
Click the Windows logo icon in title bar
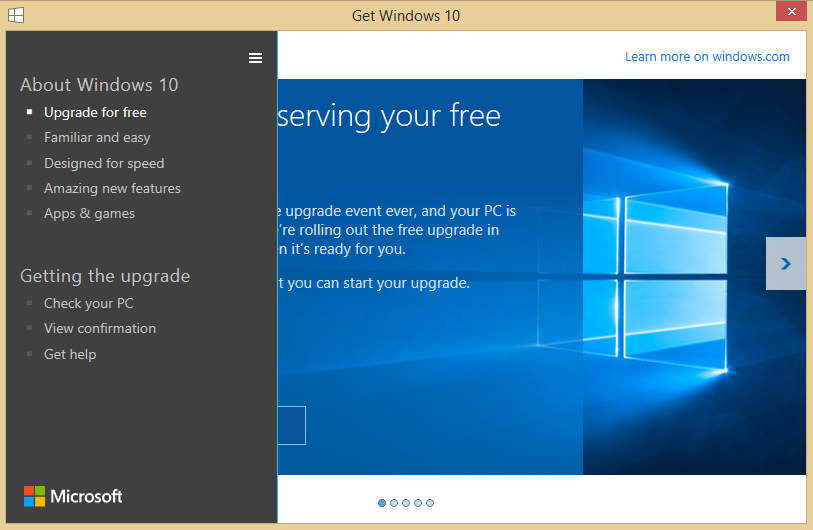click(x=16, y=15)
